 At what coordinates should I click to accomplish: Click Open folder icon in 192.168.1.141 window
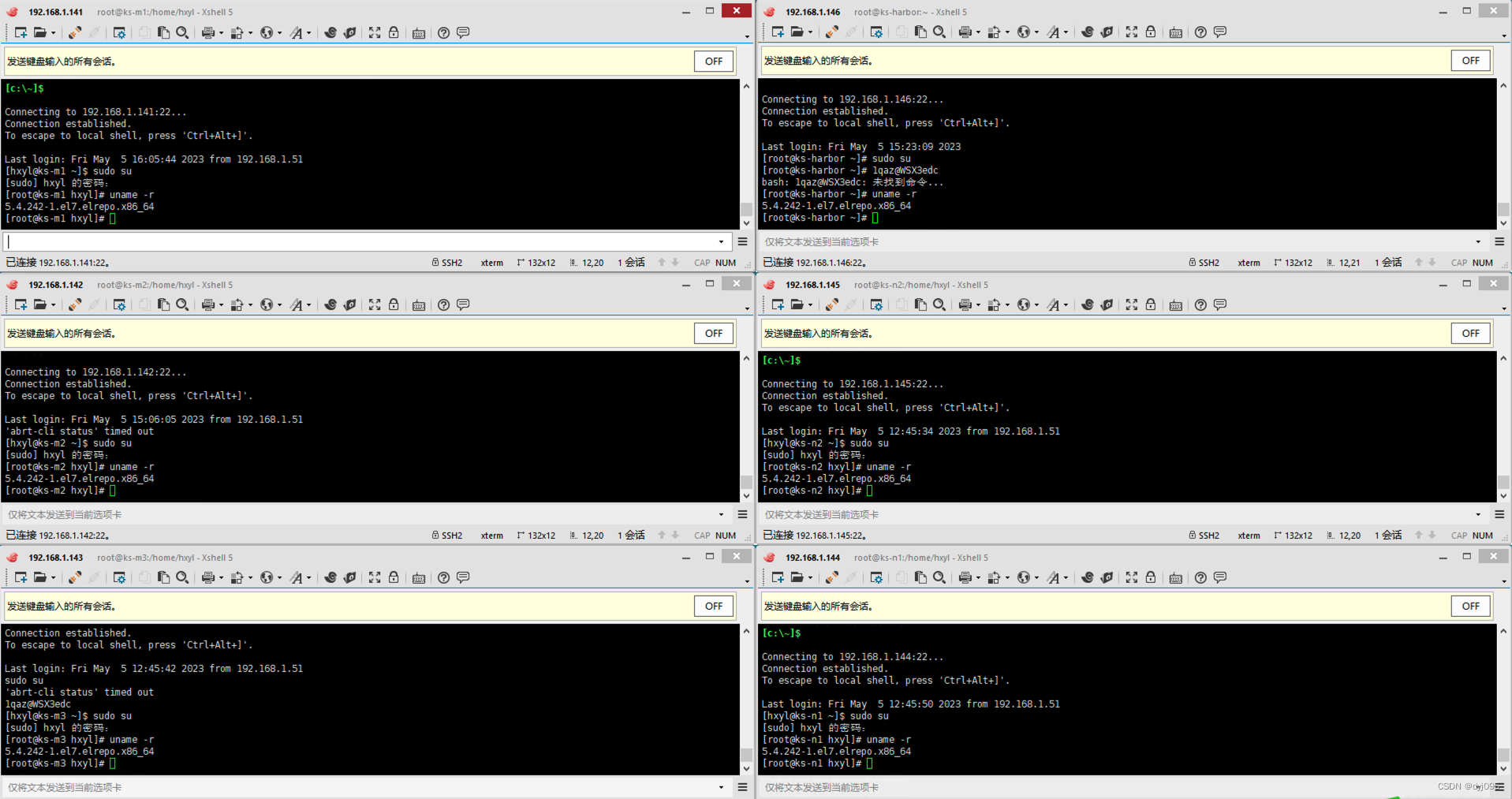tap(39, 32)
